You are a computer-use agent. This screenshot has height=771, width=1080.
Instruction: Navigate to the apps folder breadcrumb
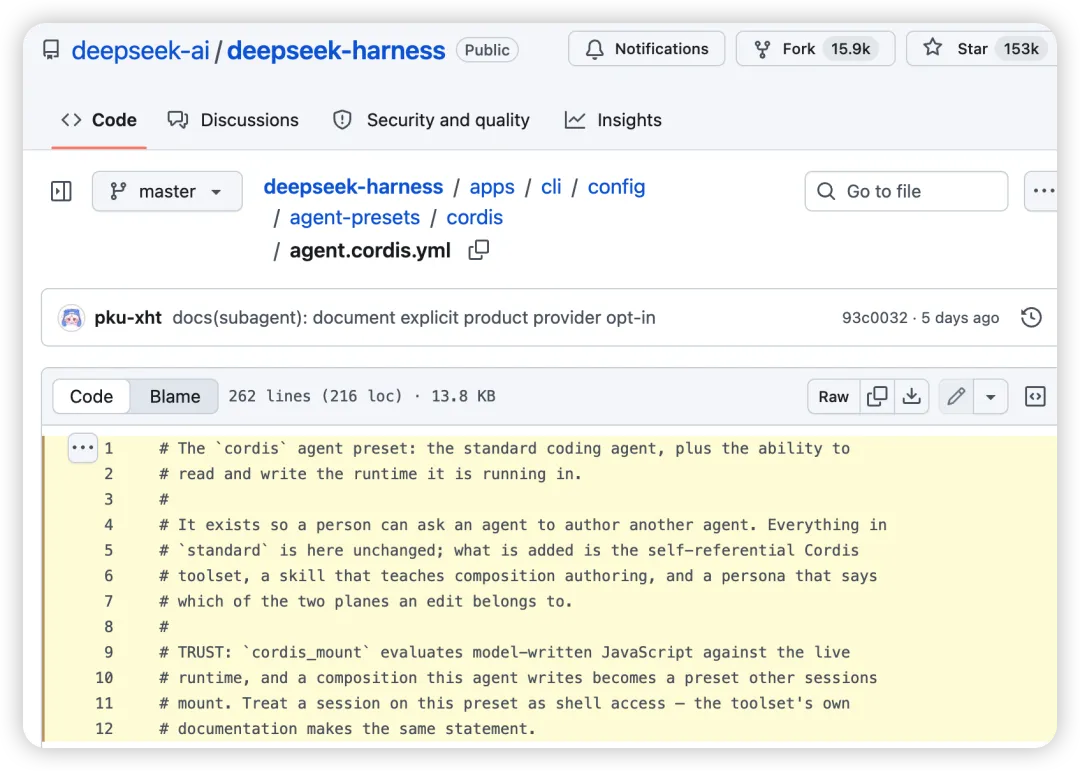pos(492,187)
